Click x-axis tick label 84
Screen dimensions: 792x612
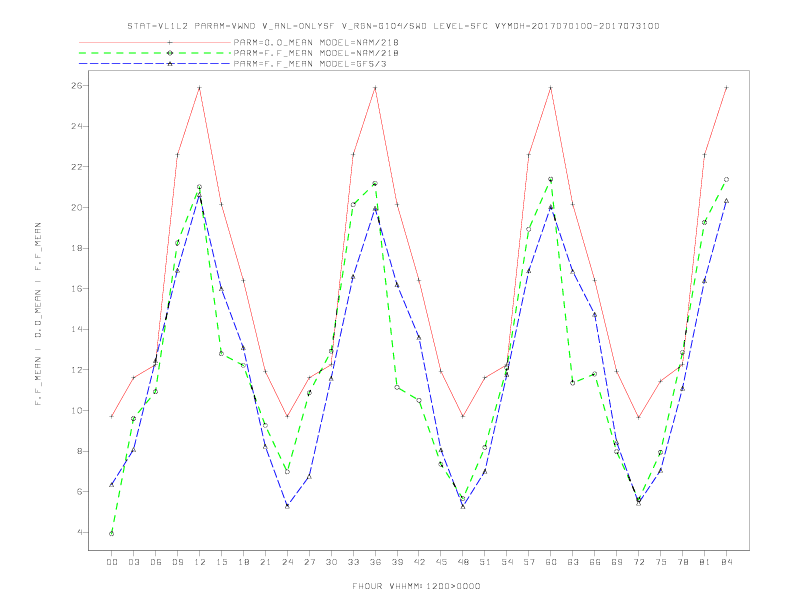click(x=726, y=562)
